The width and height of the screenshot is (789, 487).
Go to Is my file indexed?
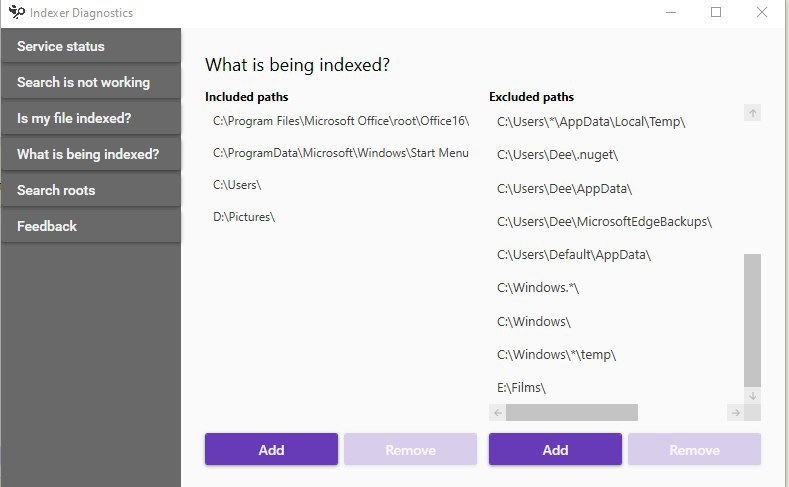coord(91,118)
